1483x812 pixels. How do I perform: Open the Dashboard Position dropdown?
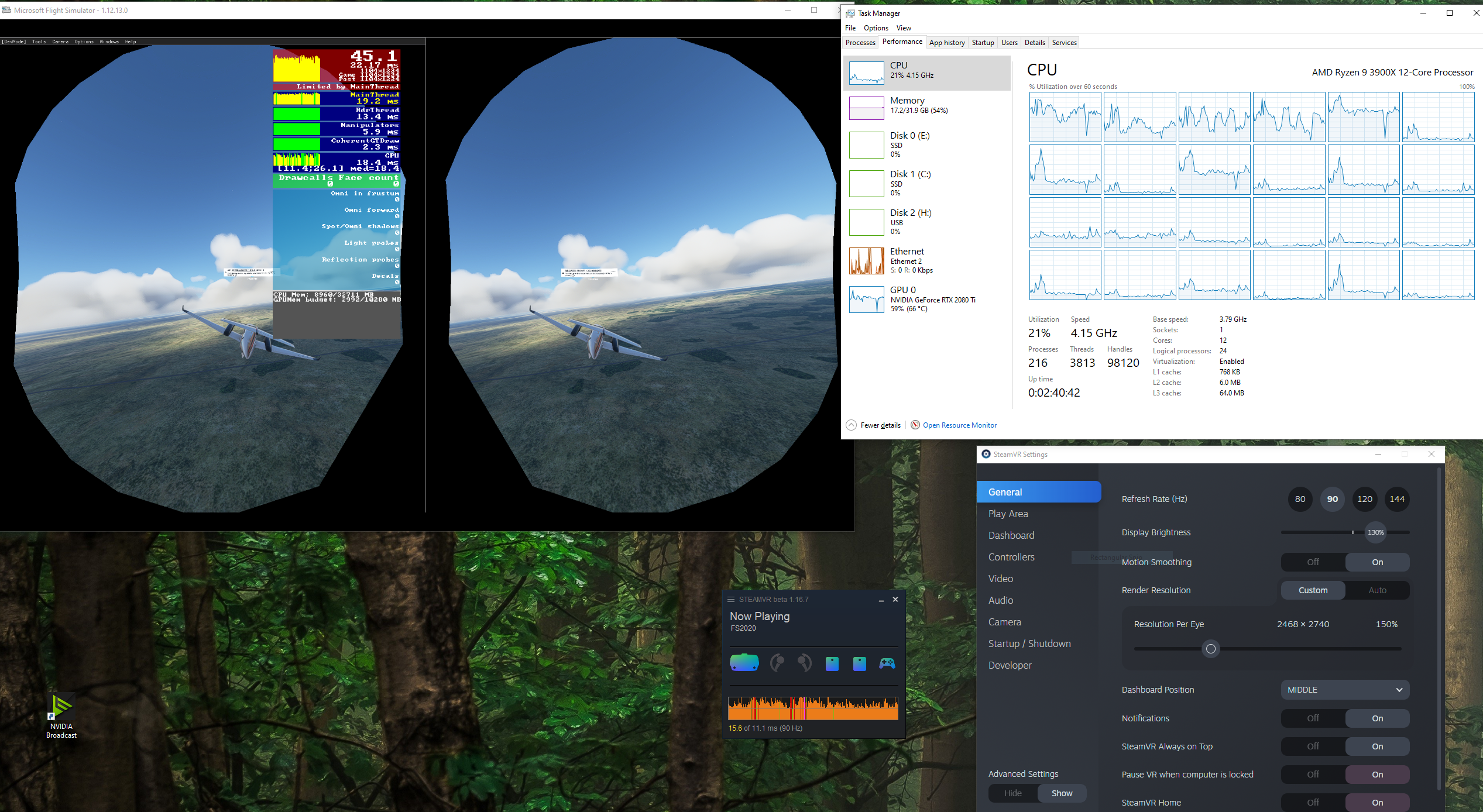[x=1344, y=690]
